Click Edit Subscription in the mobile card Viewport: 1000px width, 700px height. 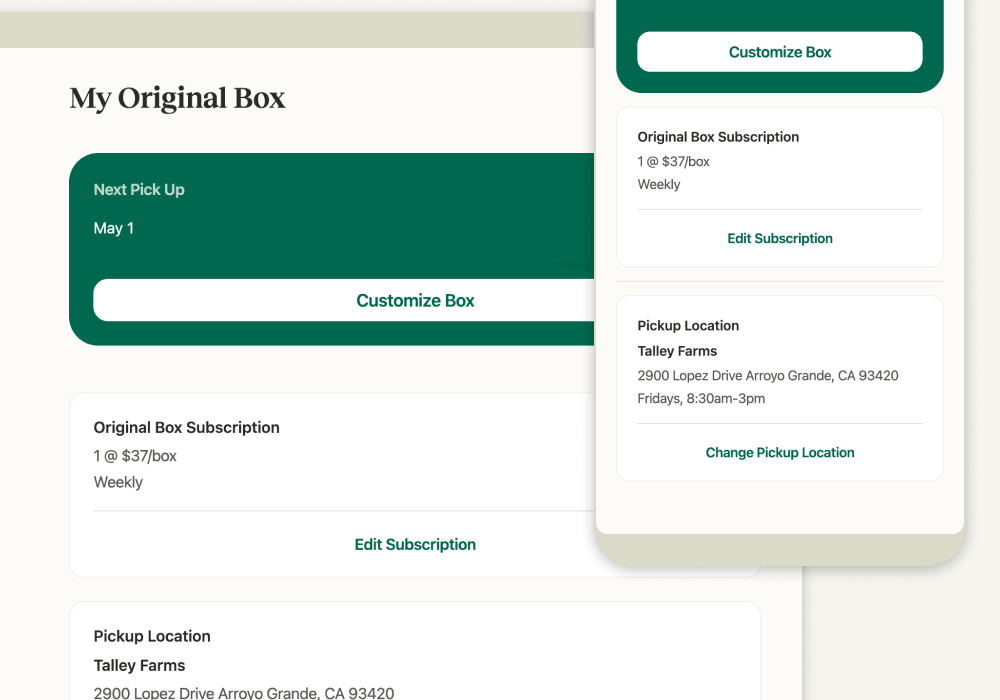pos(779,238)
